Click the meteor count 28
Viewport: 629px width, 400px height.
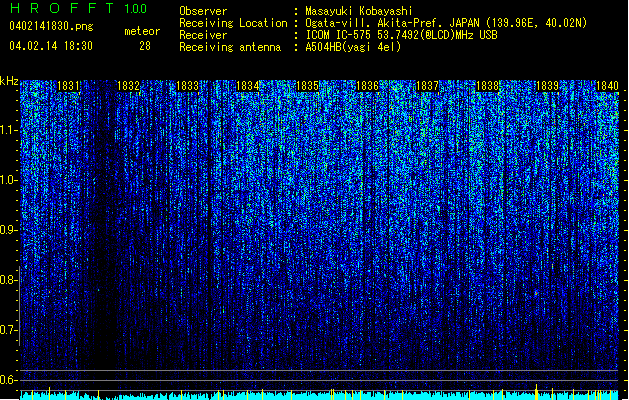coord(145,46)
